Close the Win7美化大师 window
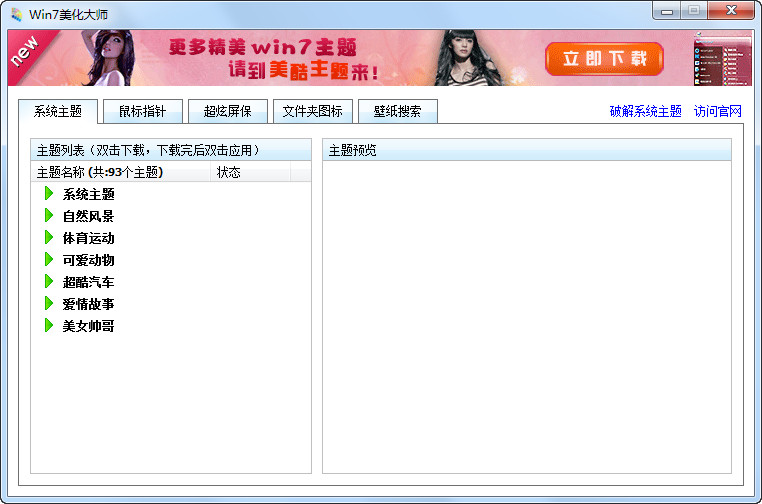762x504 pixels. click(x=731, y=11)
